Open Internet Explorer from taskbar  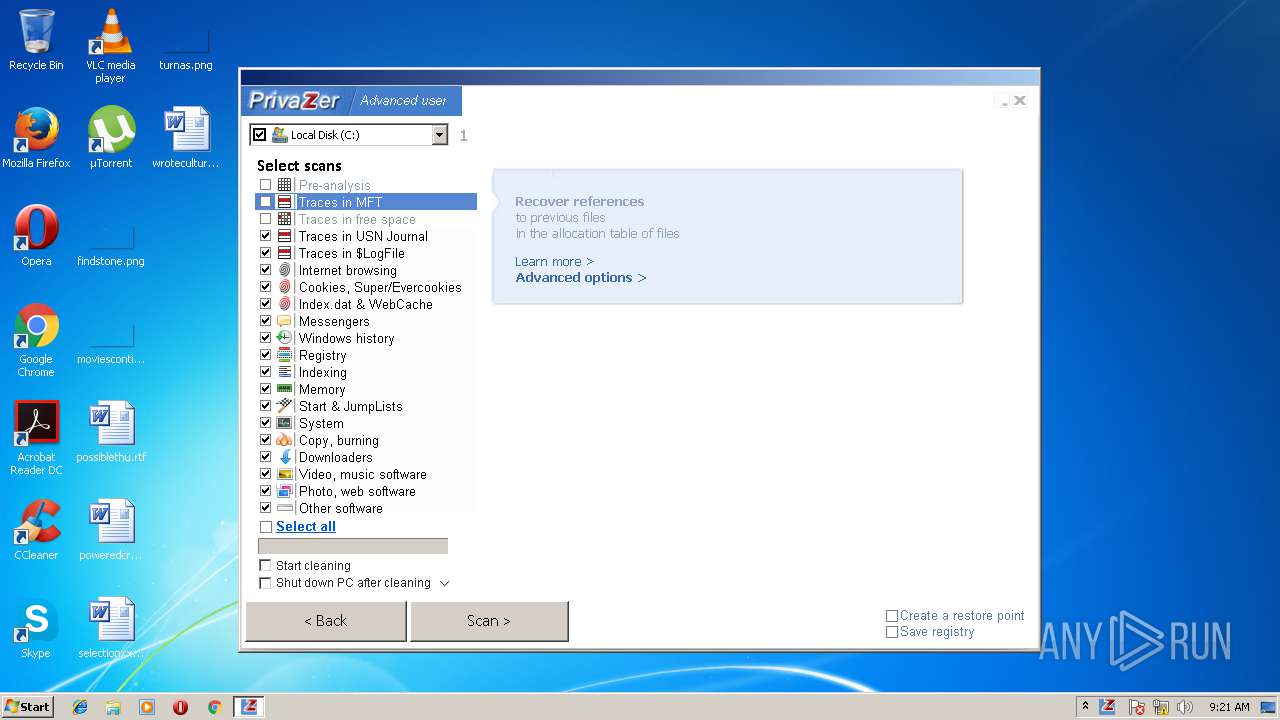click(x=80, y=707)
